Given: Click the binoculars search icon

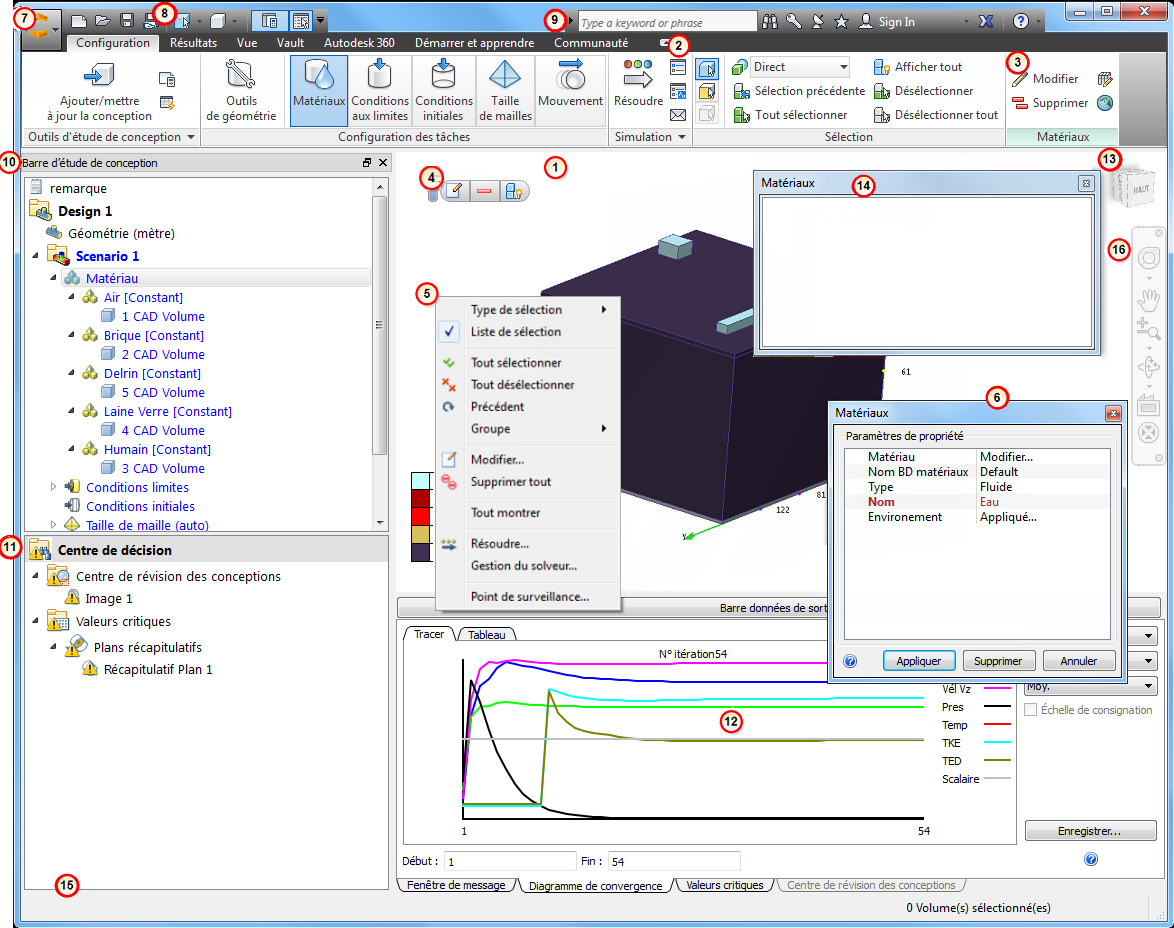Looking at the screenshot, I should 770,22.
